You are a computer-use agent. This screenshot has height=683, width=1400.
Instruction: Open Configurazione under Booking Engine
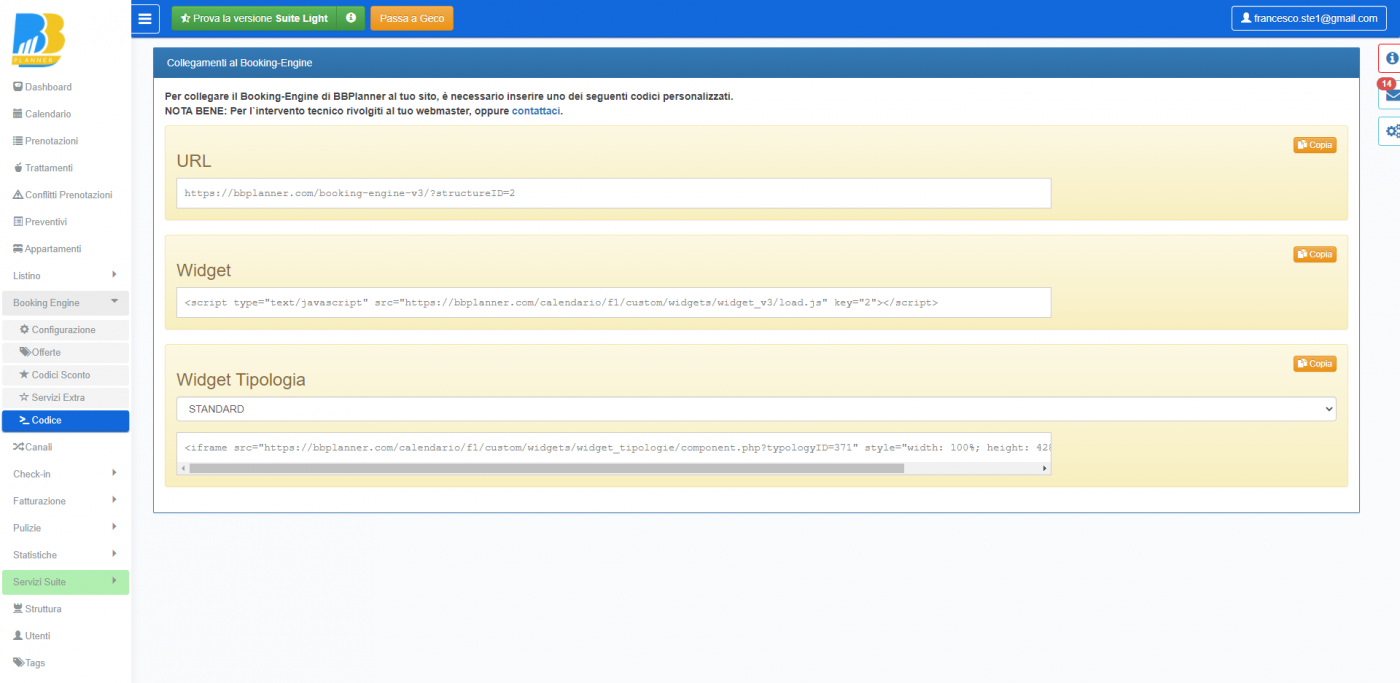pyautogui.click(x=65, y=330)
